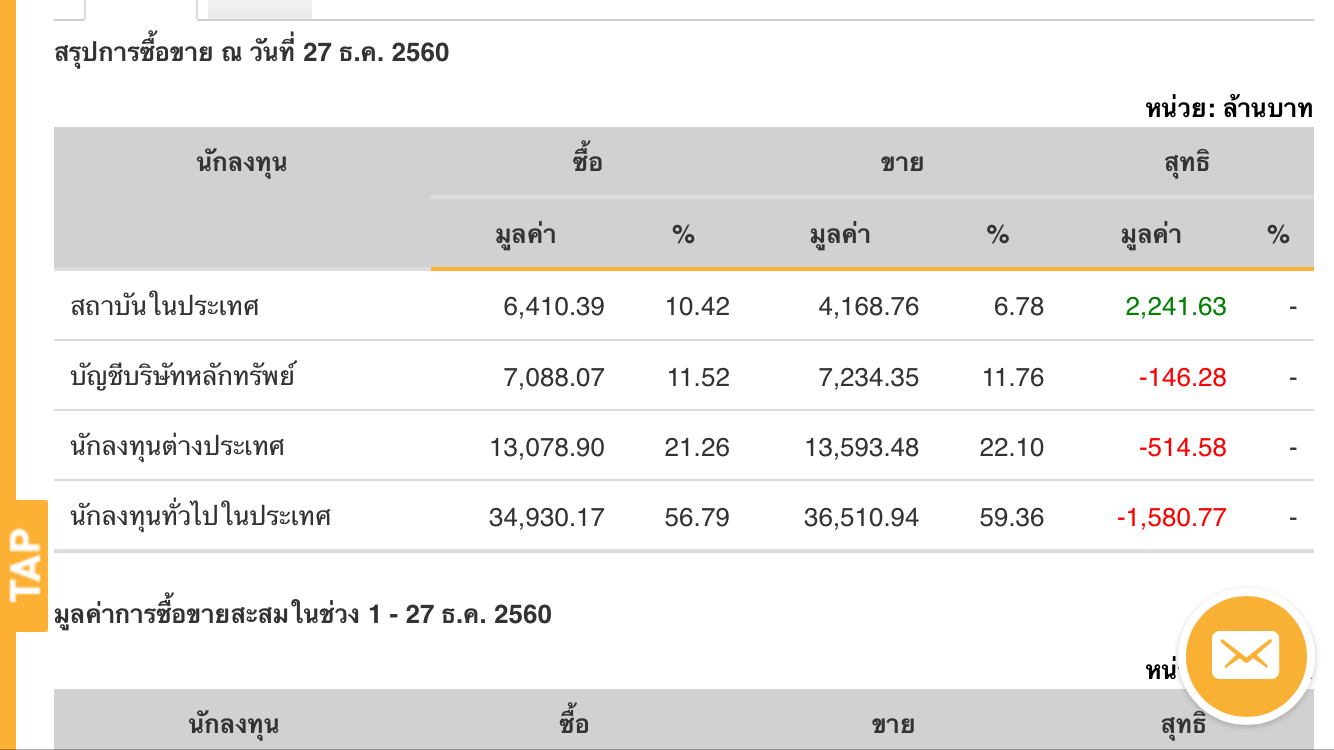
Task: Select the บัญชีบริษัทหลักทรัพย์ row label
Action: pyautogui.click(x=183, y=377)
